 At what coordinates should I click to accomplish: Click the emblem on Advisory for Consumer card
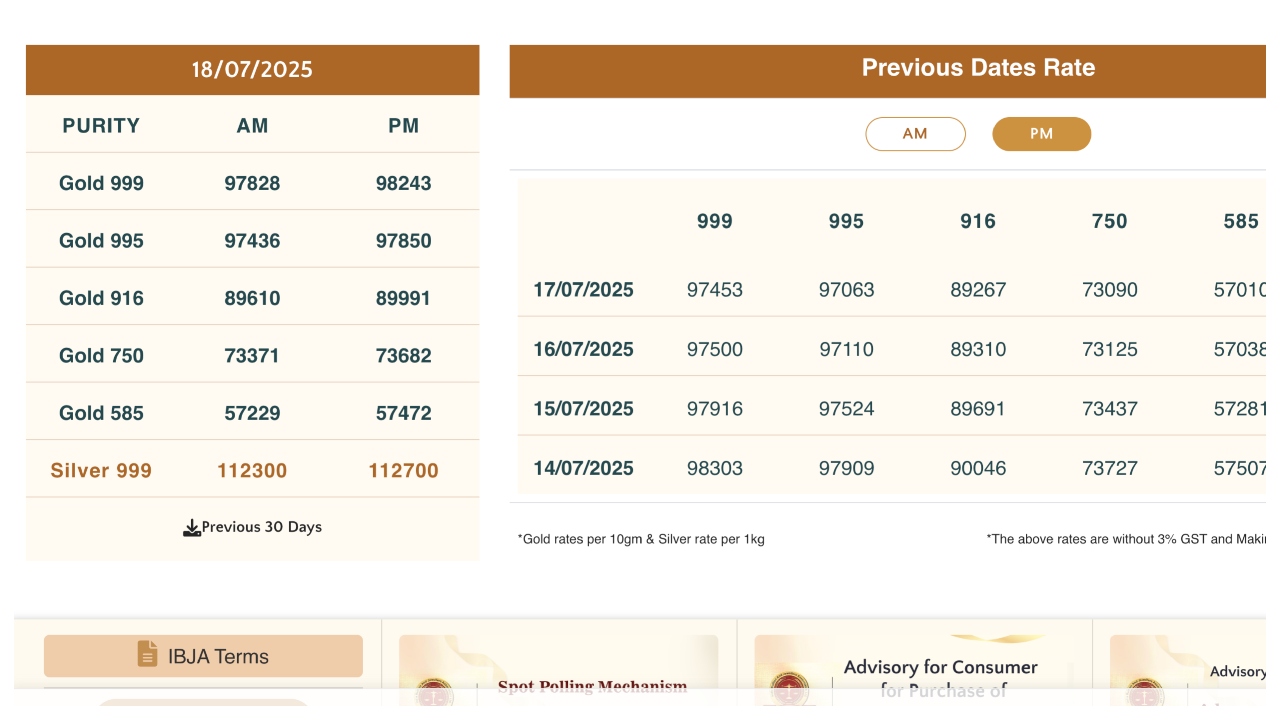(790, 688)
